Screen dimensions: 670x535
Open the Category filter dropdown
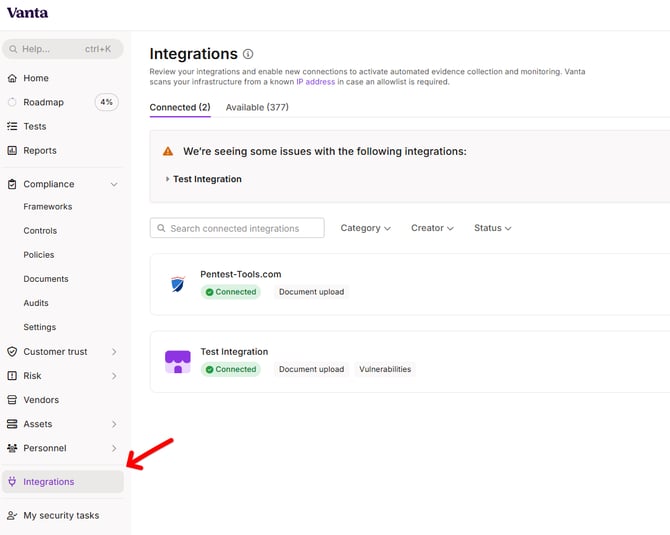pyautogui.click(x=365, y=228)
